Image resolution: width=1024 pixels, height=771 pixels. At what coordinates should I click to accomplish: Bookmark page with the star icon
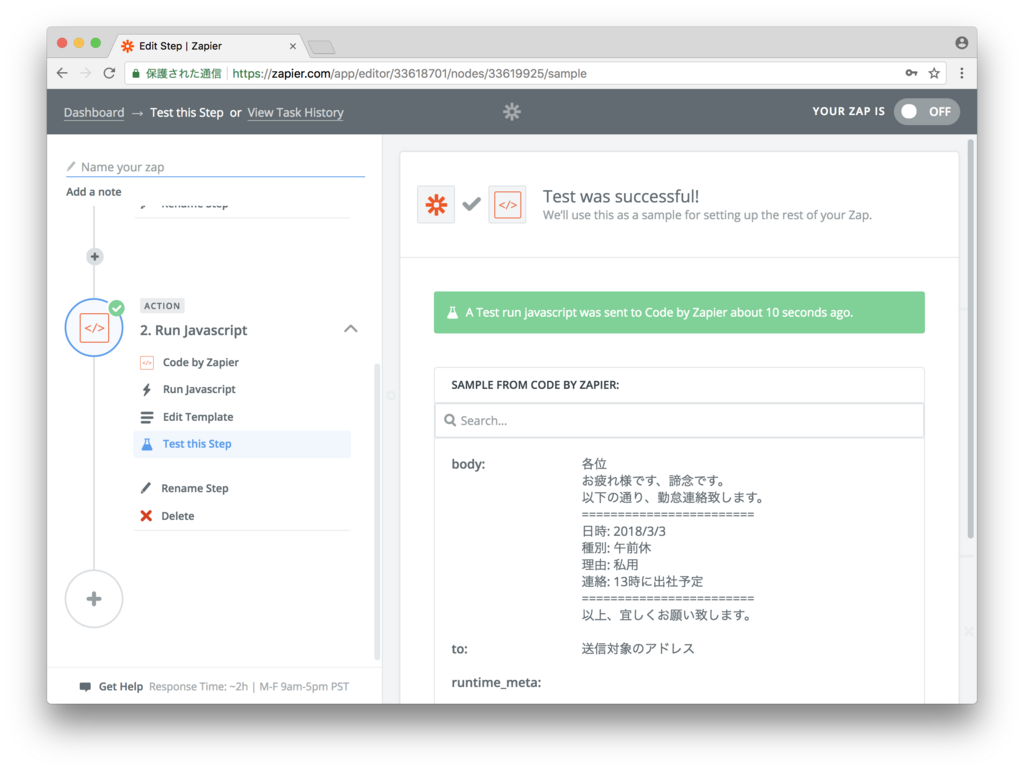934,73
